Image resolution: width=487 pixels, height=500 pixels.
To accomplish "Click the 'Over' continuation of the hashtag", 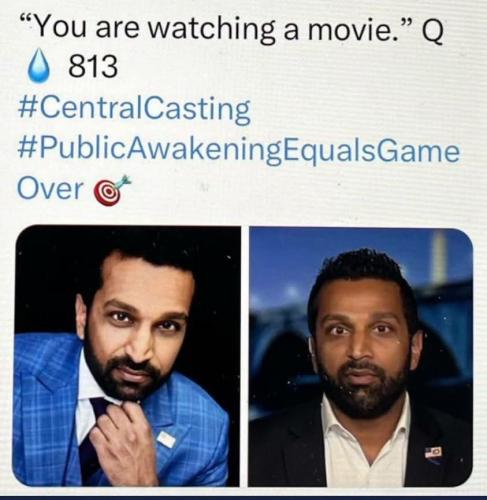I will (49, 189).
